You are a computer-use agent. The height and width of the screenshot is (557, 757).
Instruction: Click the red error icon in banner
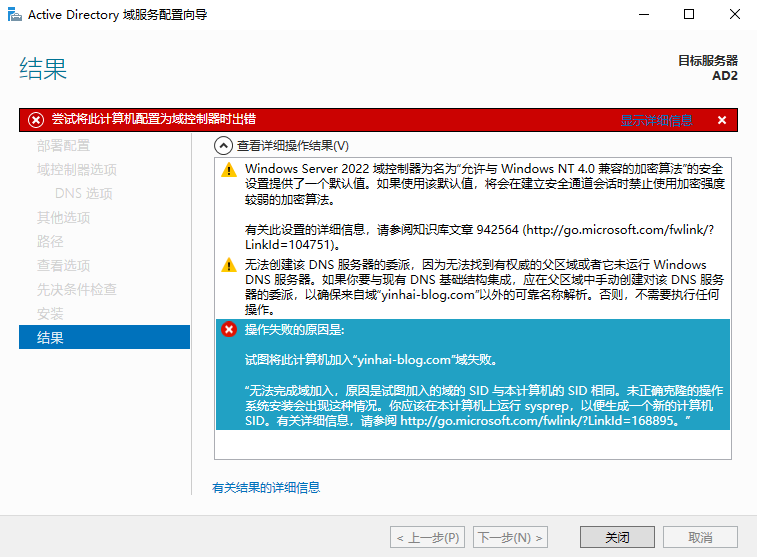click(36, 120)
